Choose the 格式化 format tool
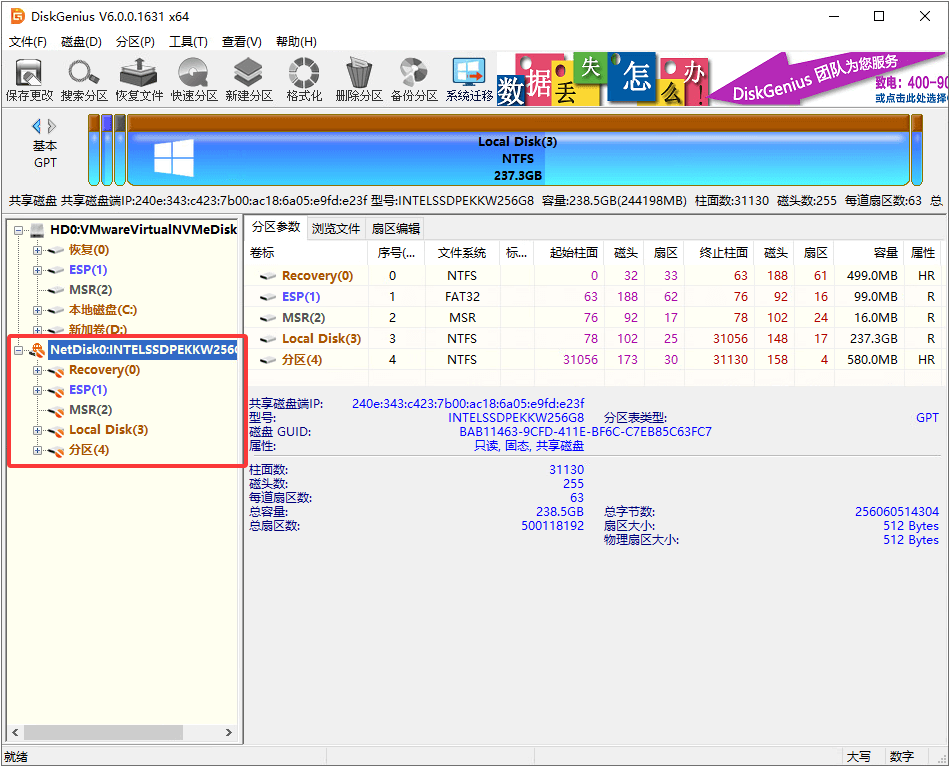 [x=304, y=80]
